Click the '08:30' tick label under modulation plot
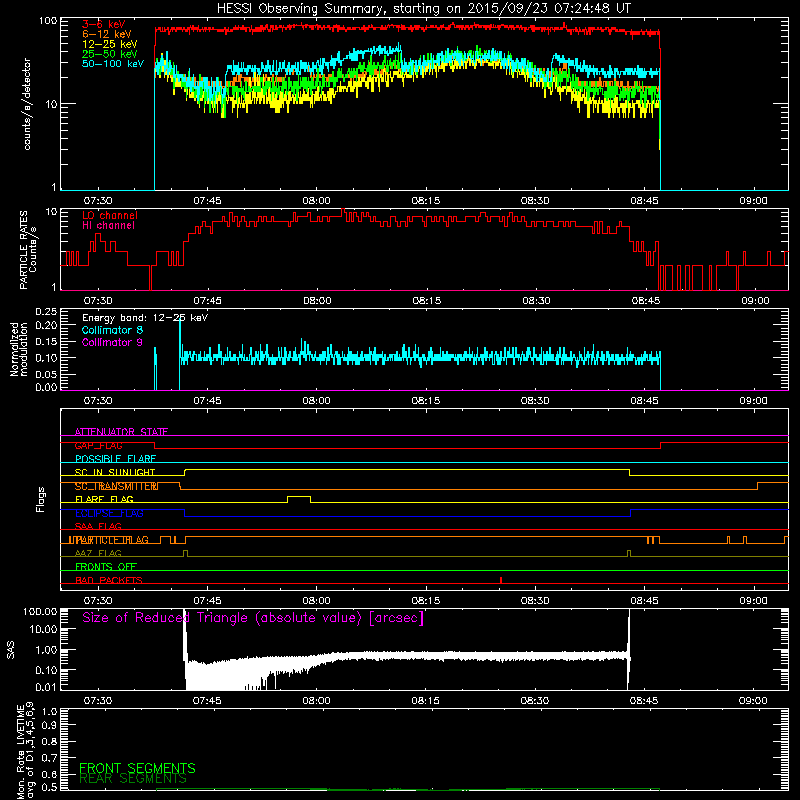The height and width of the screenshot is (800, 800). [x=535, y=401]
